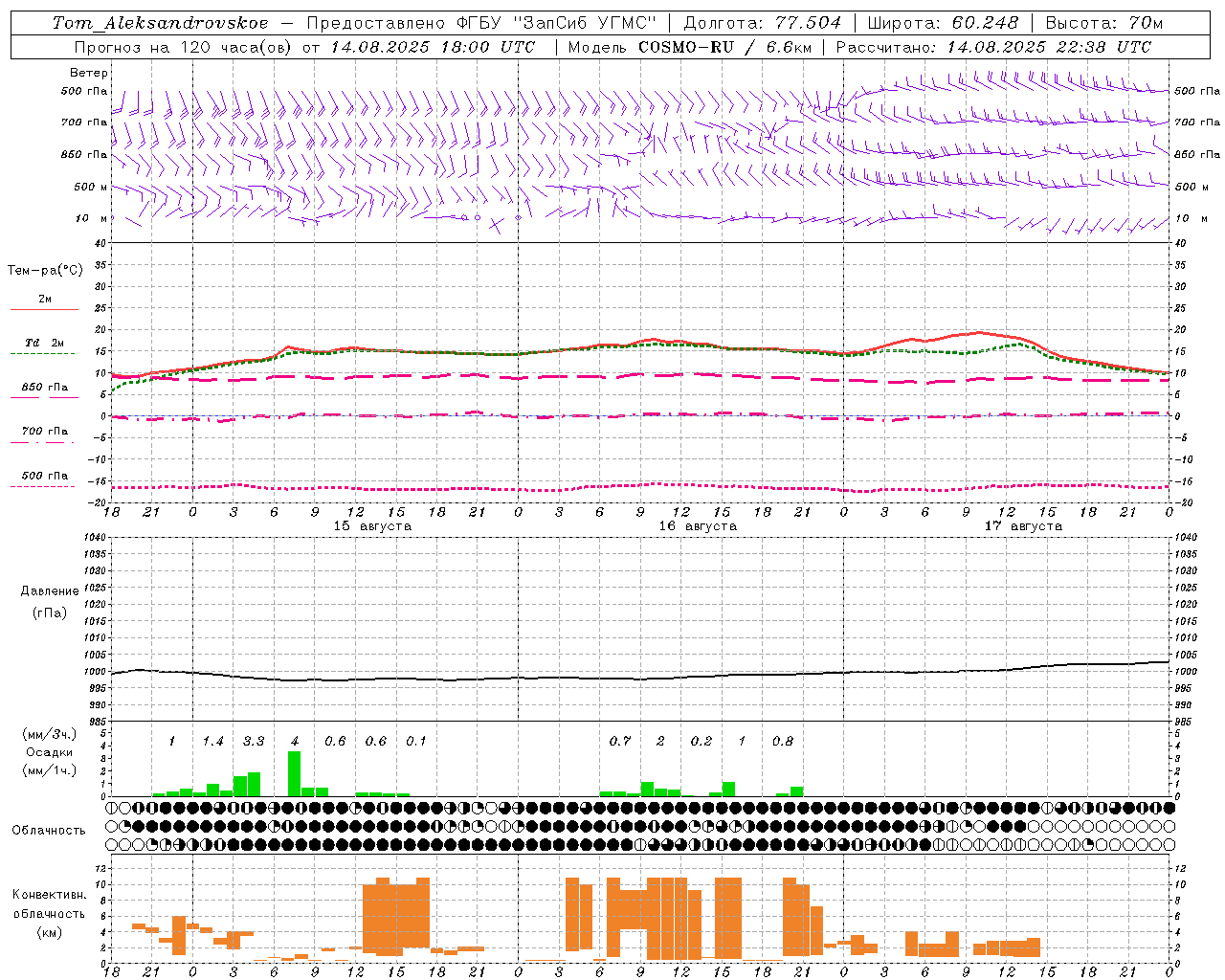Click the 'Предоставлено ФГБУ "ЗапСиб УГМС"' provider text
Image resolution: width=1225 pixels, height=980 pixels.
coord(481,23)
